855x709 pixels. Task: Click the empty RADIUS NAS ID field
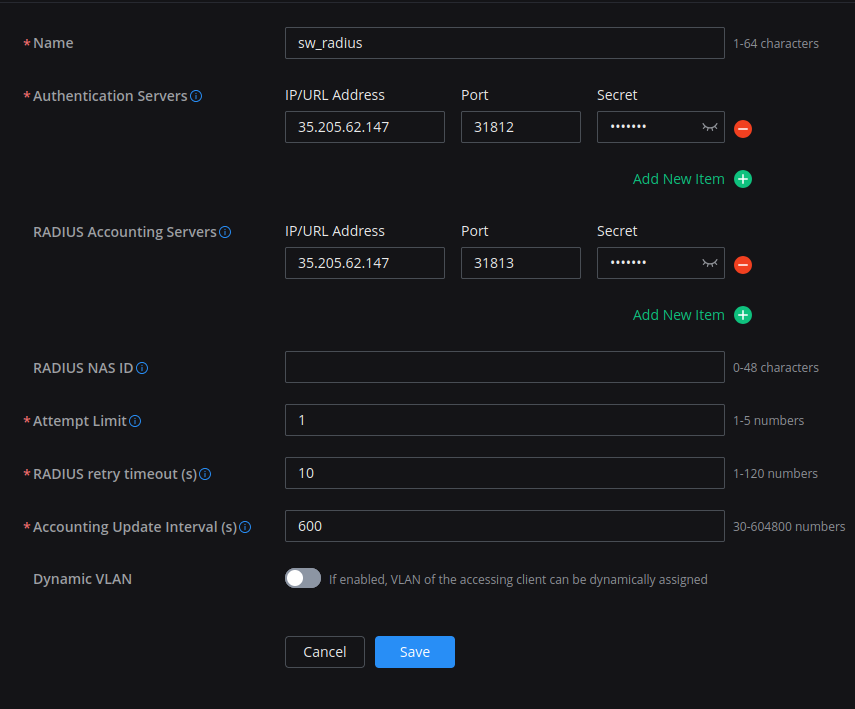tap(504, 367)
